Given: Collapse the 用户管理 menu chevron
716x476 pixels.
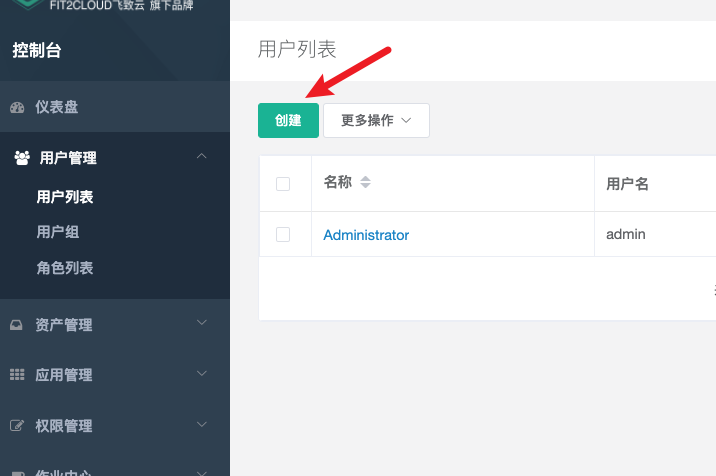Looking at the screenshot, I should tap(201, 156).
